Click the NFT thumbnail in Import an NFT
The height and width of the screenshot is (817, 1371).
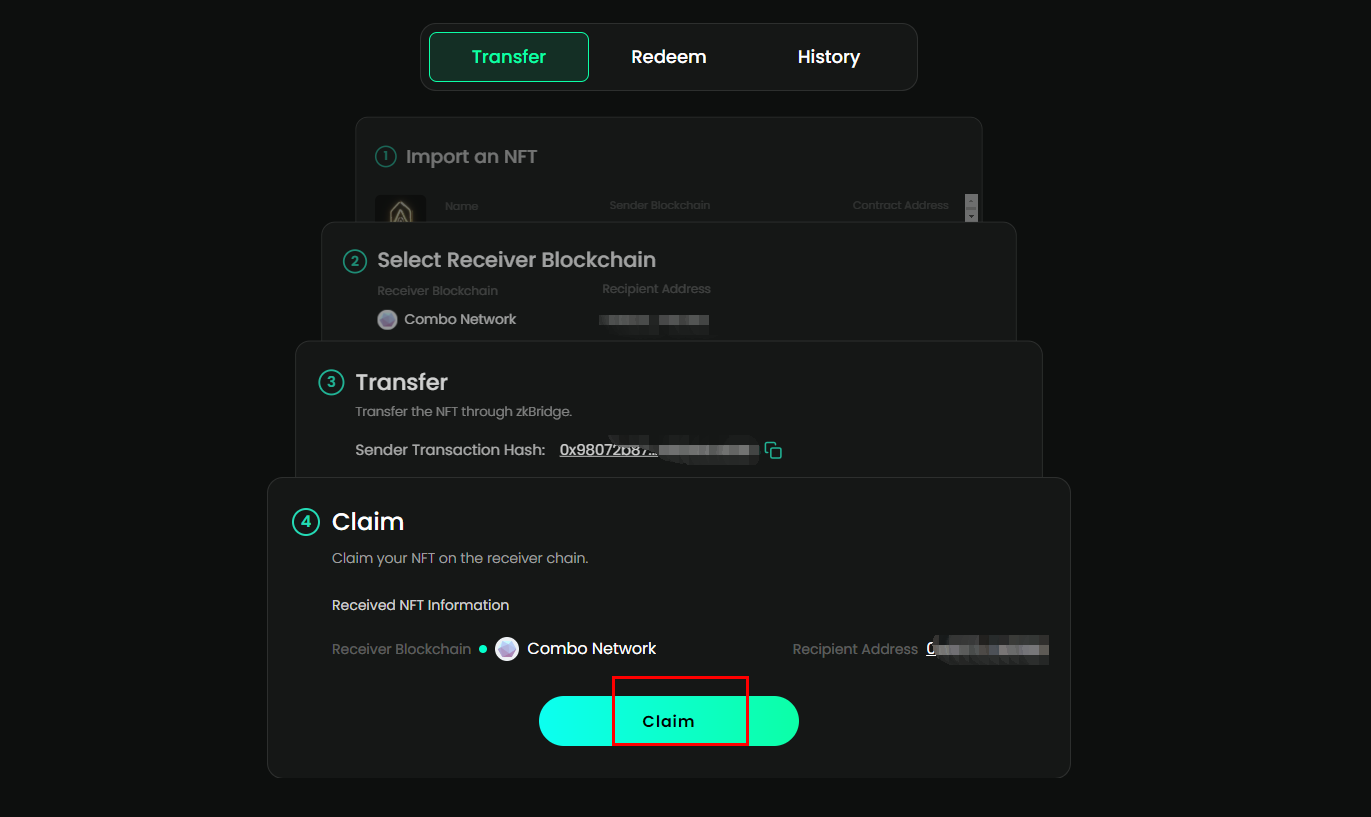(400, 209)
